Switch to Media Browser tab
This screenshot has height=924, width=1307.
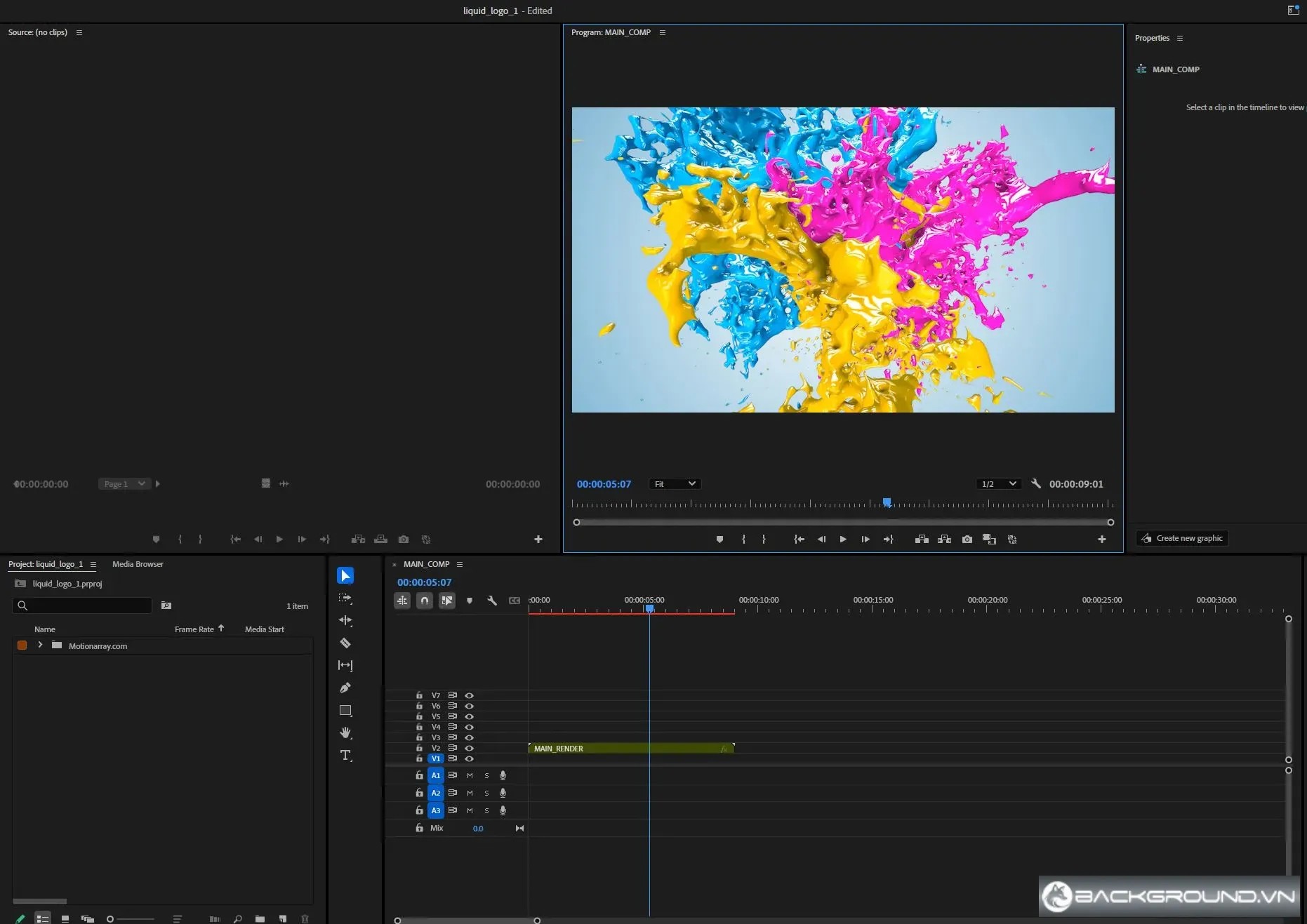(x=138, y=564)
